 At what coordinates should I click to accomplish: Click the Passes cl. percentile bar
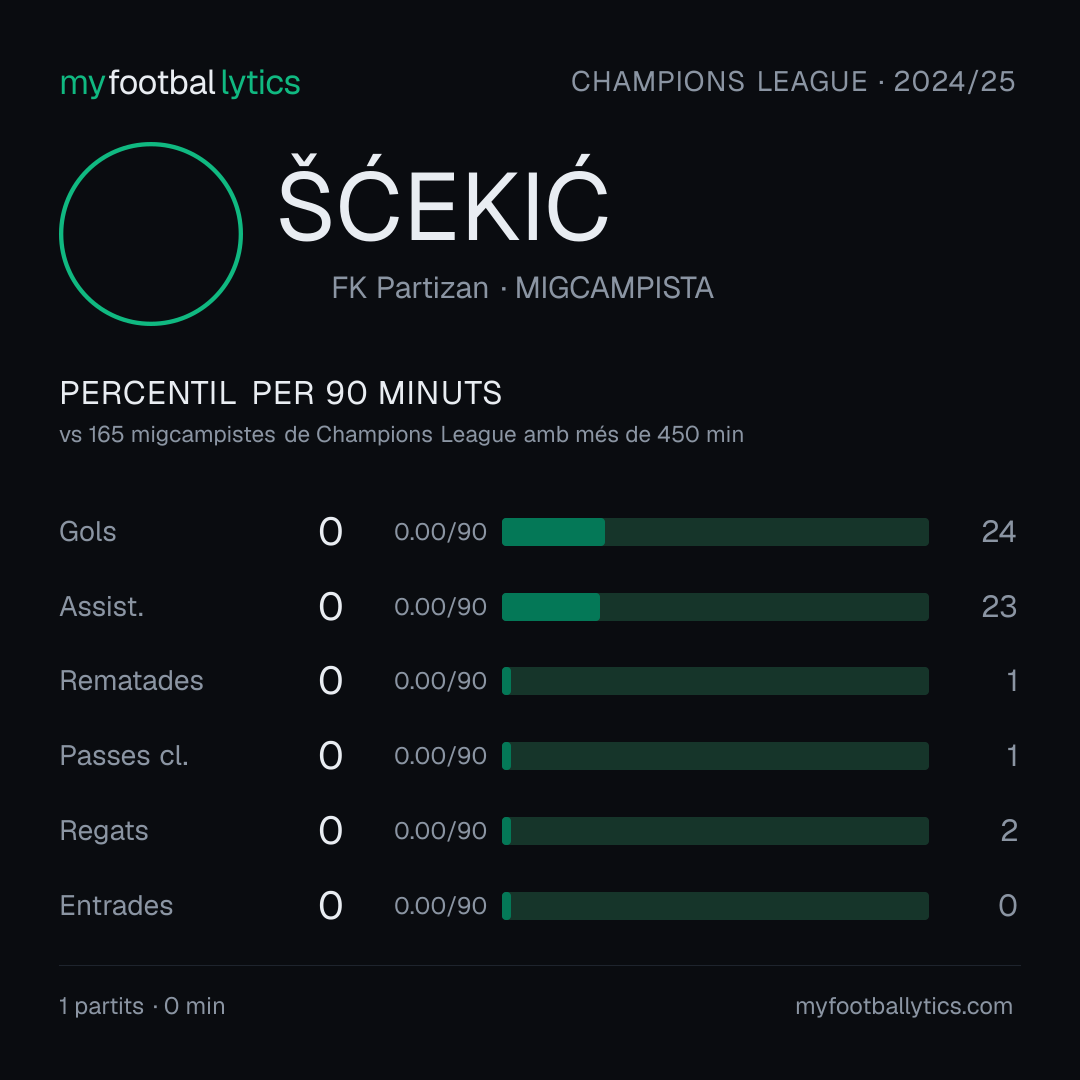coord(715,756)
